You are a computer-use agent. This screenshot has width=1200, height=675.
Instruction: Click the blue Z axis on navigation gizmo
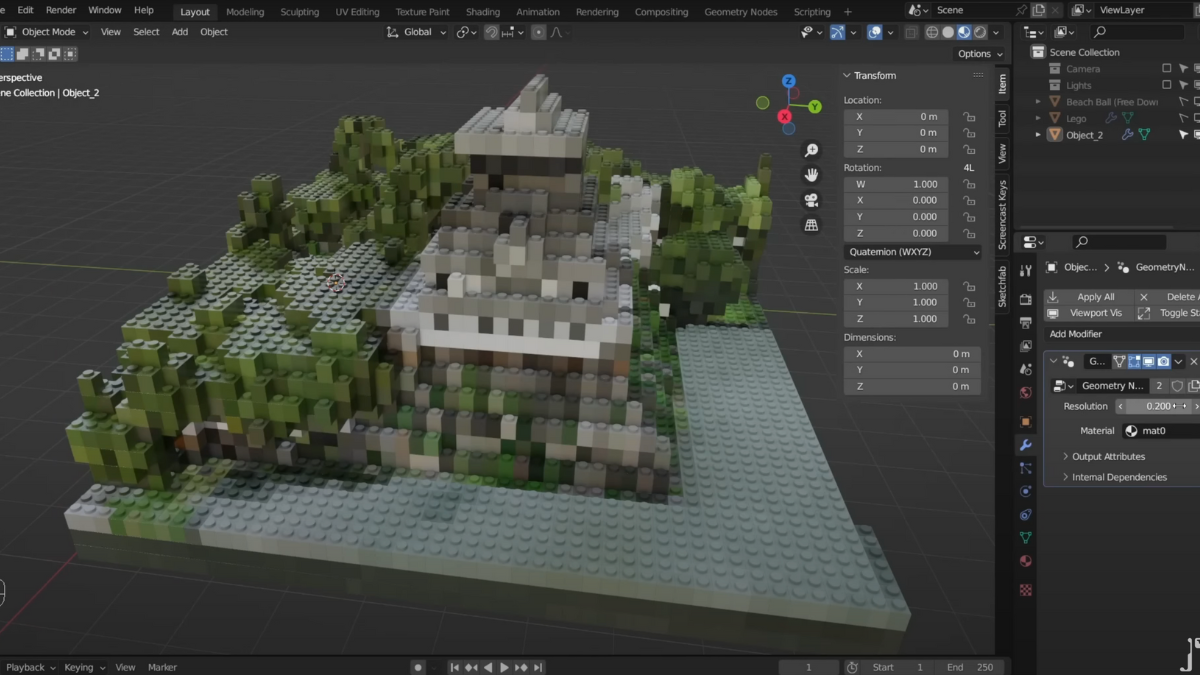(x=788, y=81)
